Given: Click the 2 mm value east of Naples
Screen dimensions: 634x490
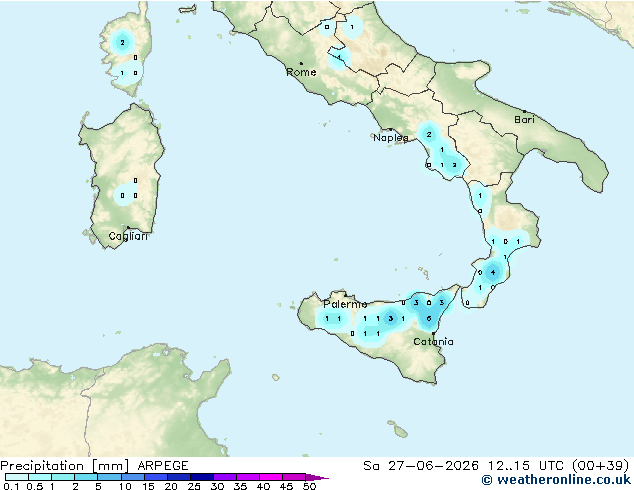Looking at the screenshot, I should pos(429,134).
